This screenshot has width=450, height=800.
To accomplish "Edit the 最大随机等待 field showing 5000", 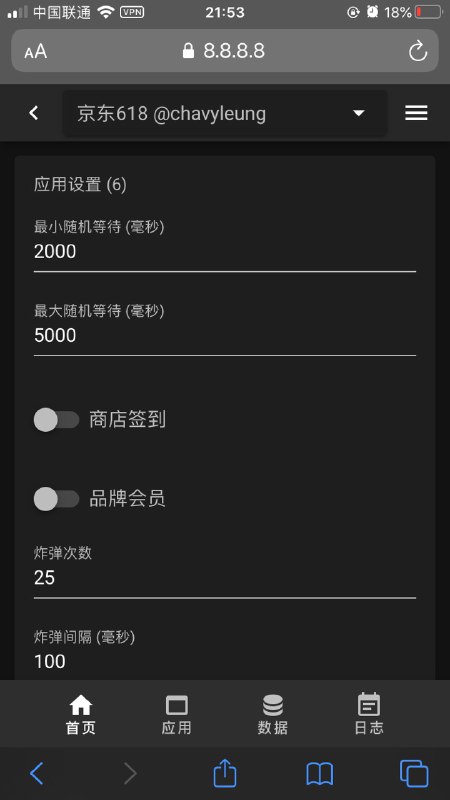I will 224,335.
